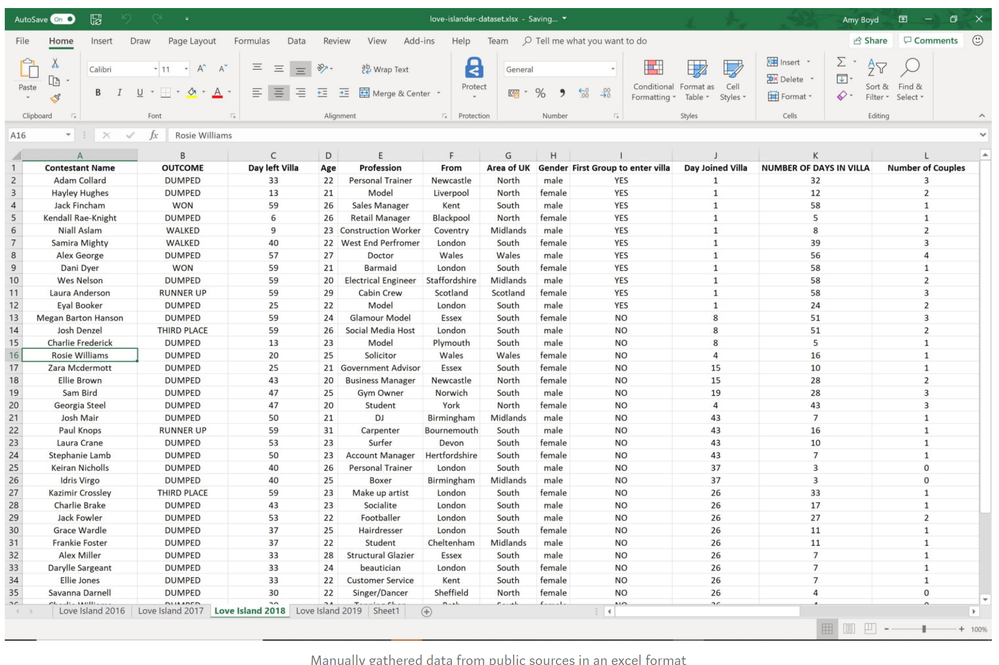Click the Orientation text angle icon
This screenshot has width=999, height=665.
(322, 68)
